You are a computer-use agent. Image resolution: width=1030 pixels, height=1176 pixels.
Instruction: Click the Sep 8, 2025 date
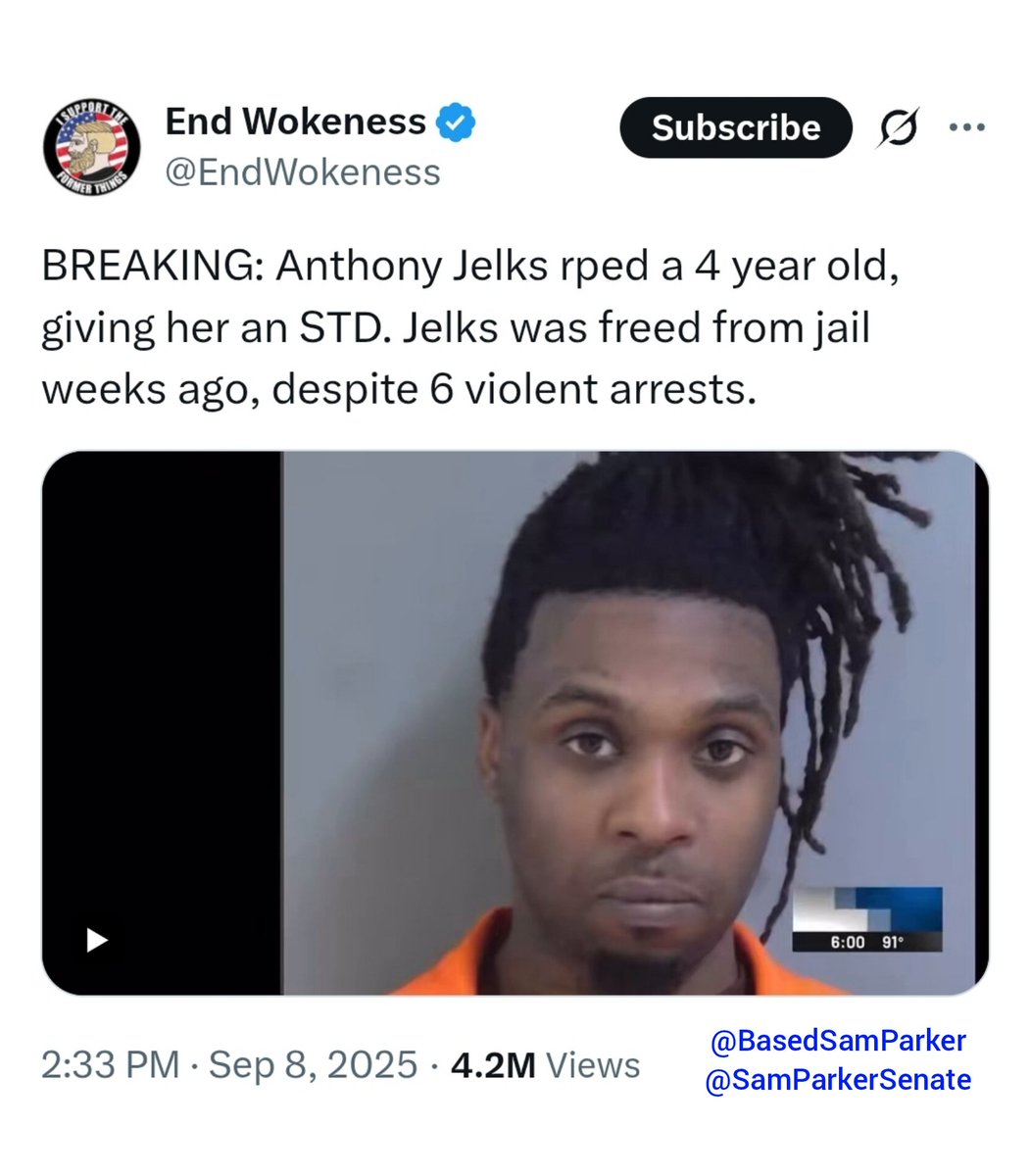point(313,1065)
